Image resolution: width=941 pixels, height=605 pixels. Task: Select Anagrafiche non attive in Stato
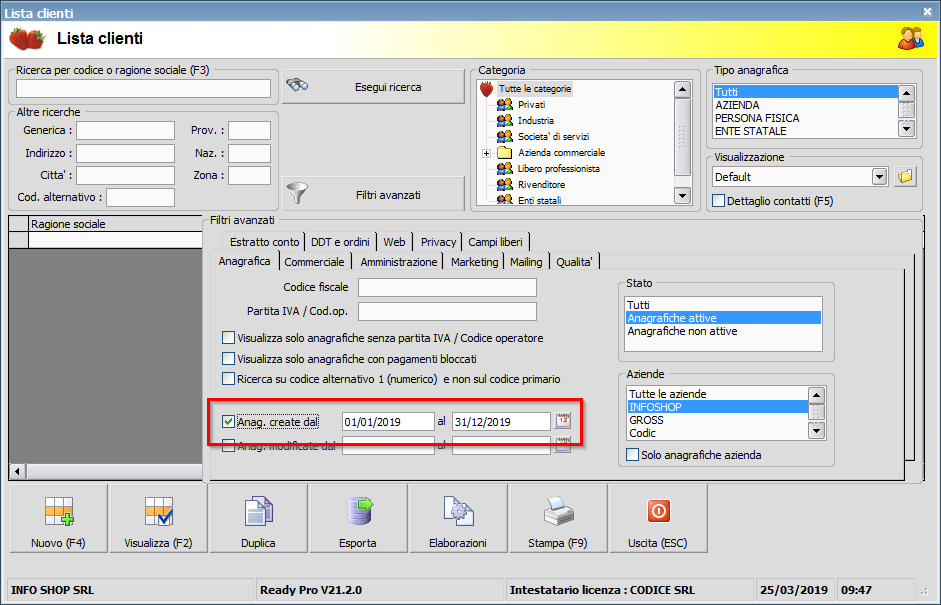pyautogui.click(x=723, y=331)
